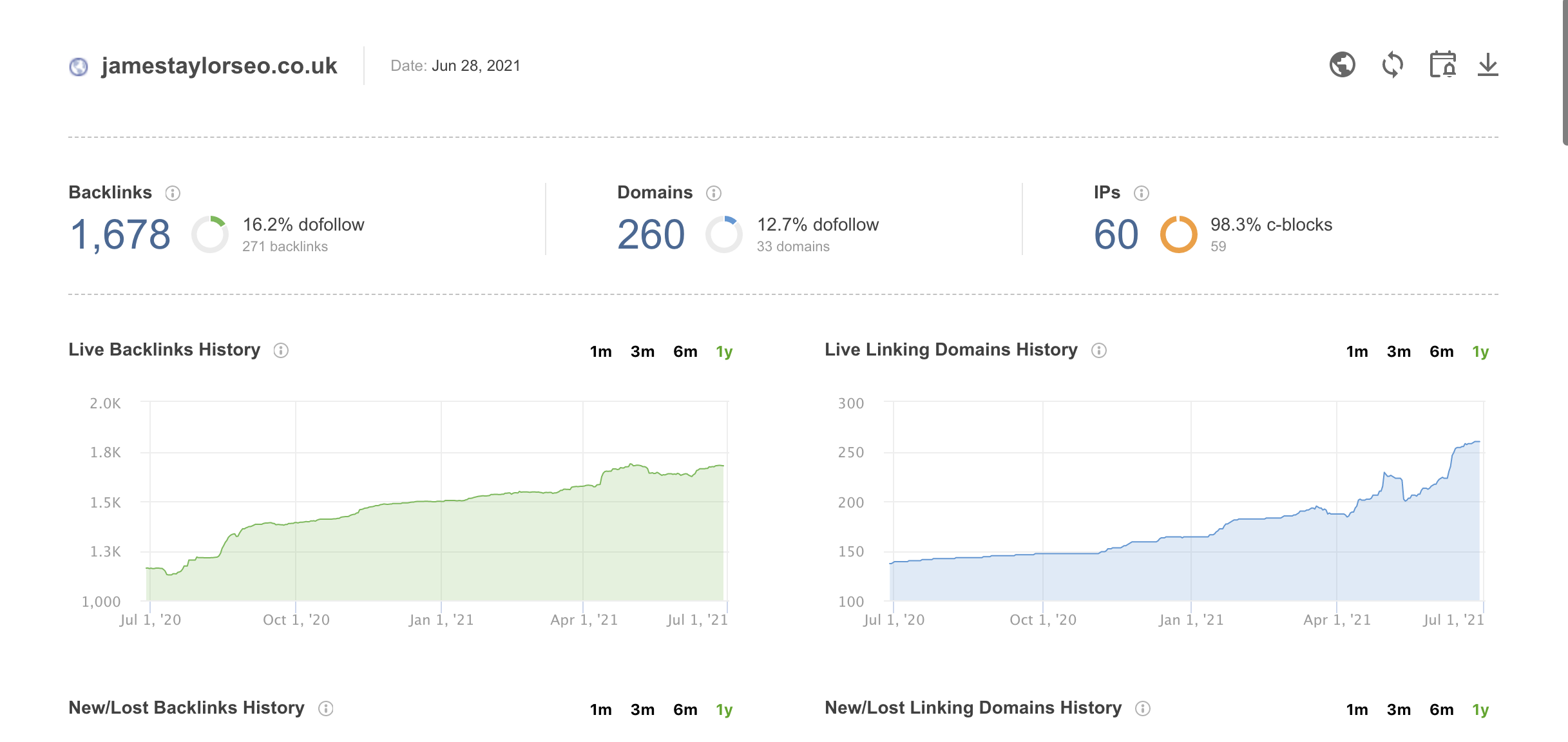
Task: Click the total backlinks count 1,678
Action: 120,234
